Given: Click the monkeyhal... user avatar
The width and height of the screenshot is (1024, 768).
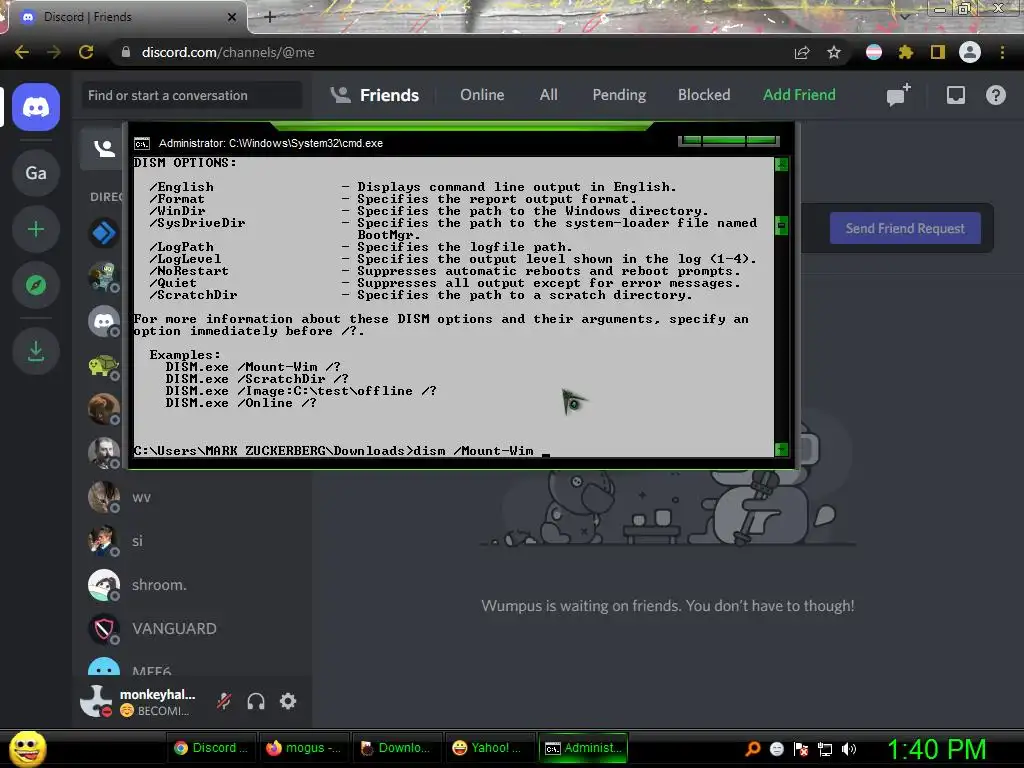Looking at the screenshot, I should click(96, 701).
